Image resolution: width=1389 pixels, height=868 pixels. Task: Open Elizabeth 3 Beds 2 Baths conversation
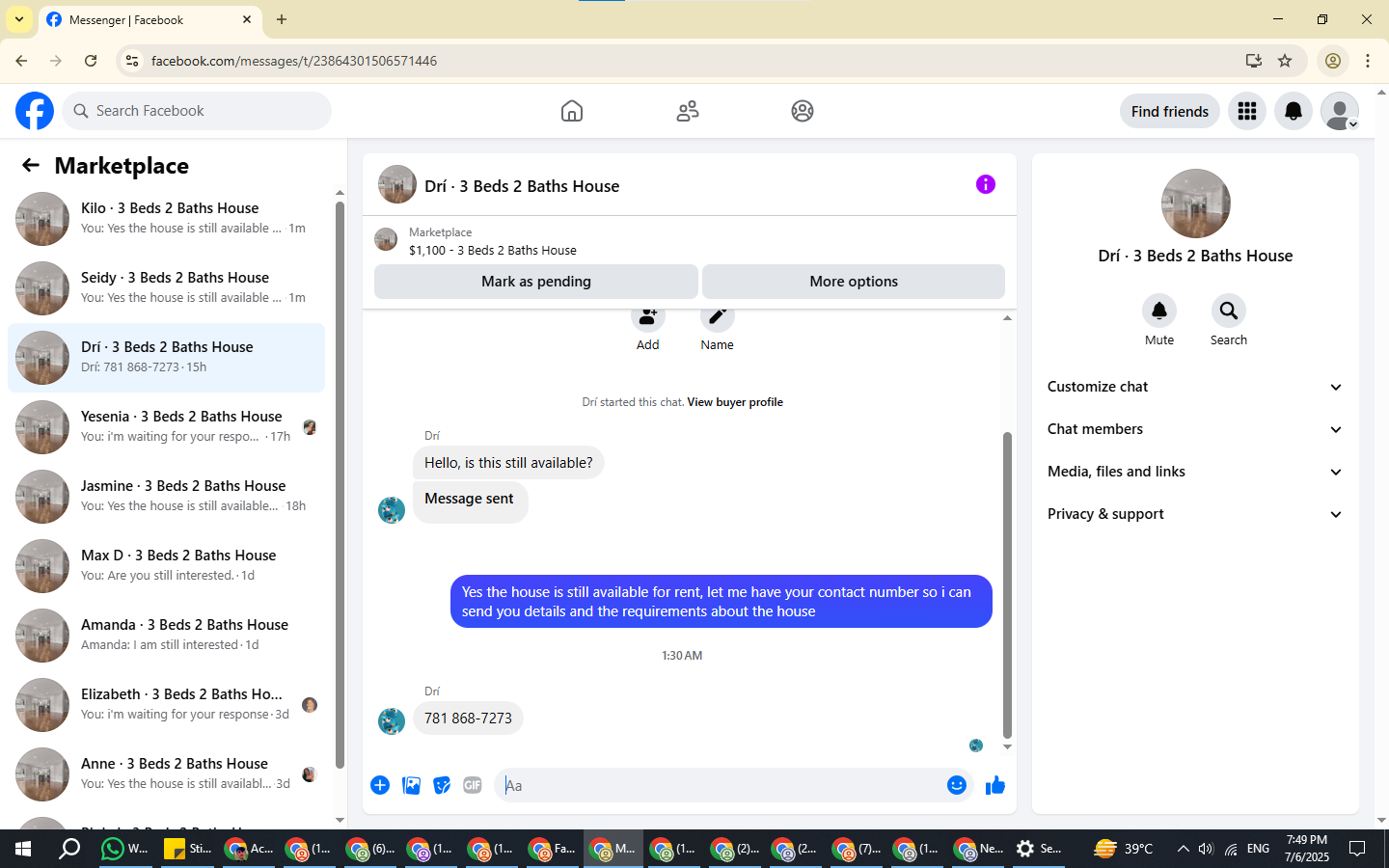(x=167, y=705)
